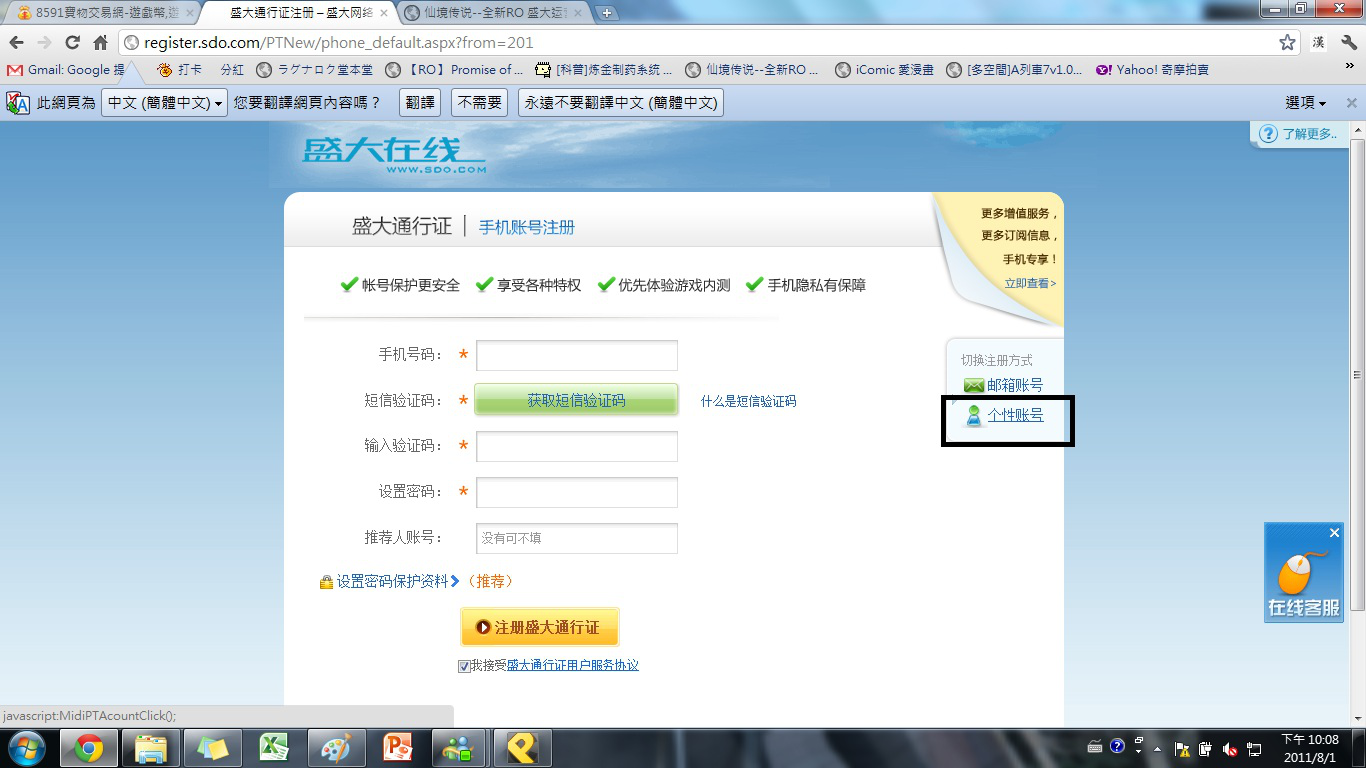1366x768 pixels.
Task: Click the 翻譯 translate button
Action: (420, 103)
